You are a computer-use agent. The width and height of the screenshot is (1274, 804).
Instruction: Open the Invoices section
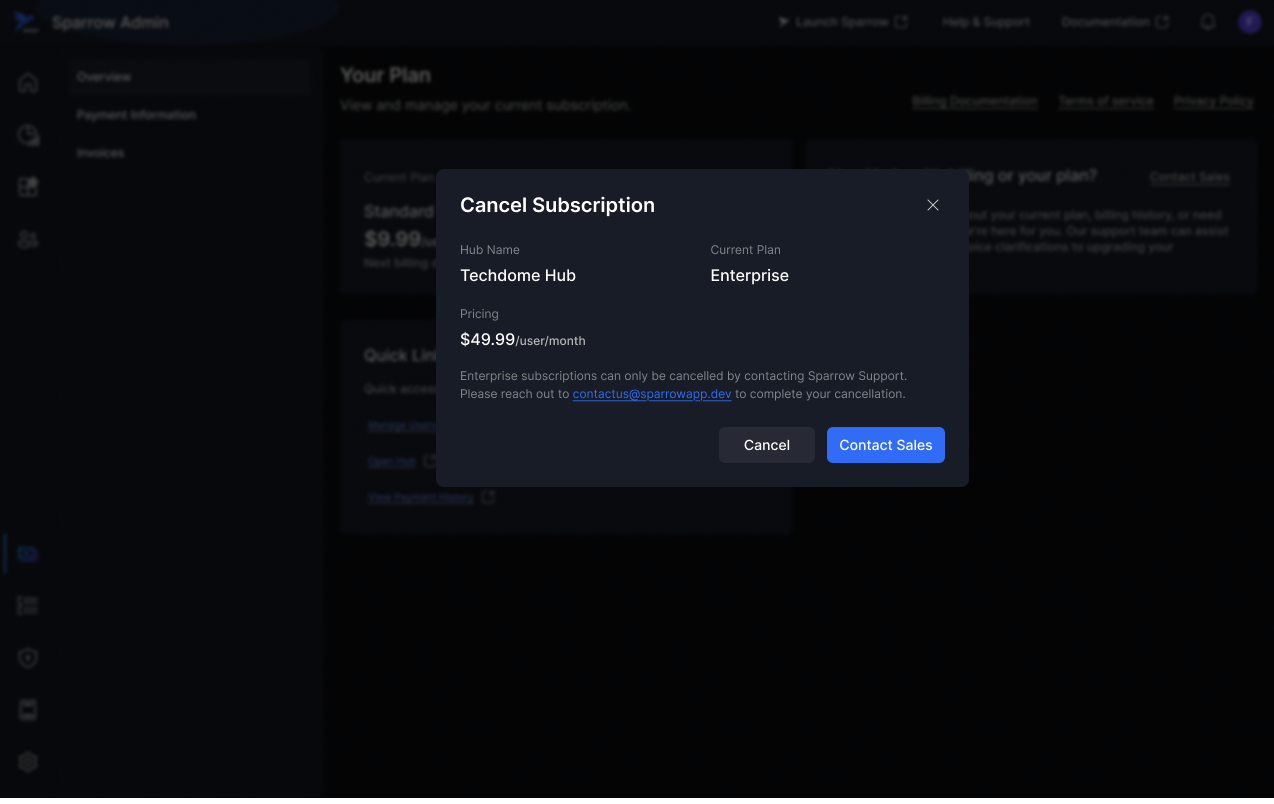point(100,153)
